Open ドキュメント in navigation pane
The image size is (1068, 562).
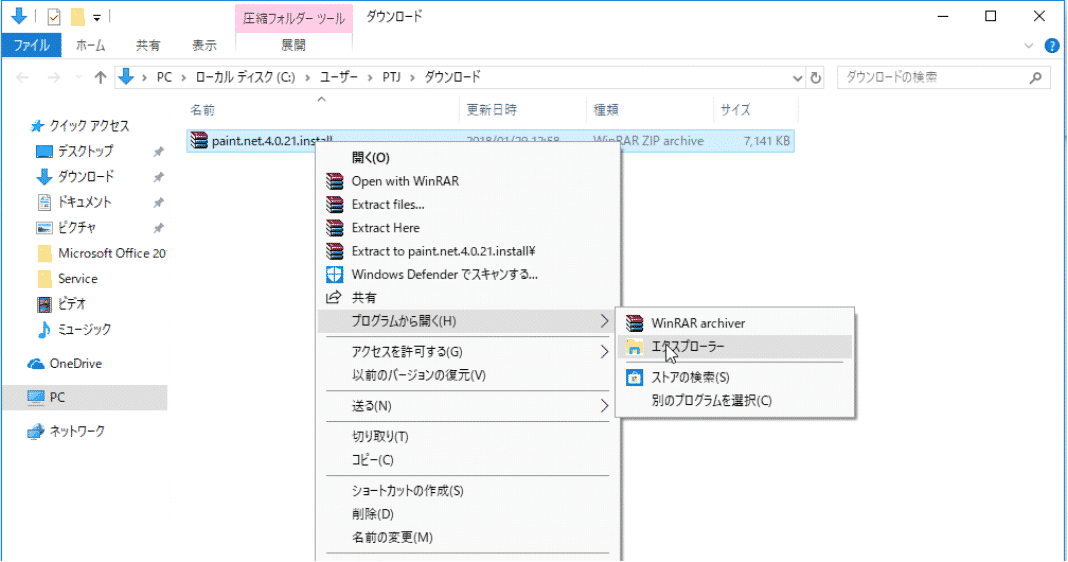(x=84, y=202)
